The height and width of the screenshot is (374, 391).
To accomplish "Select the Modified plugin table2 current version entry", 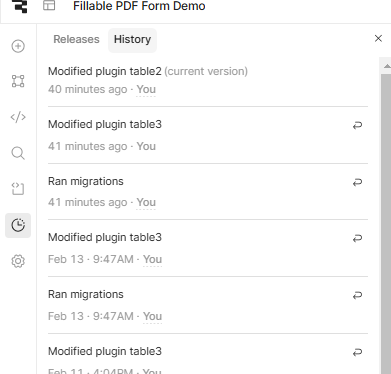I will click(208, 80).
